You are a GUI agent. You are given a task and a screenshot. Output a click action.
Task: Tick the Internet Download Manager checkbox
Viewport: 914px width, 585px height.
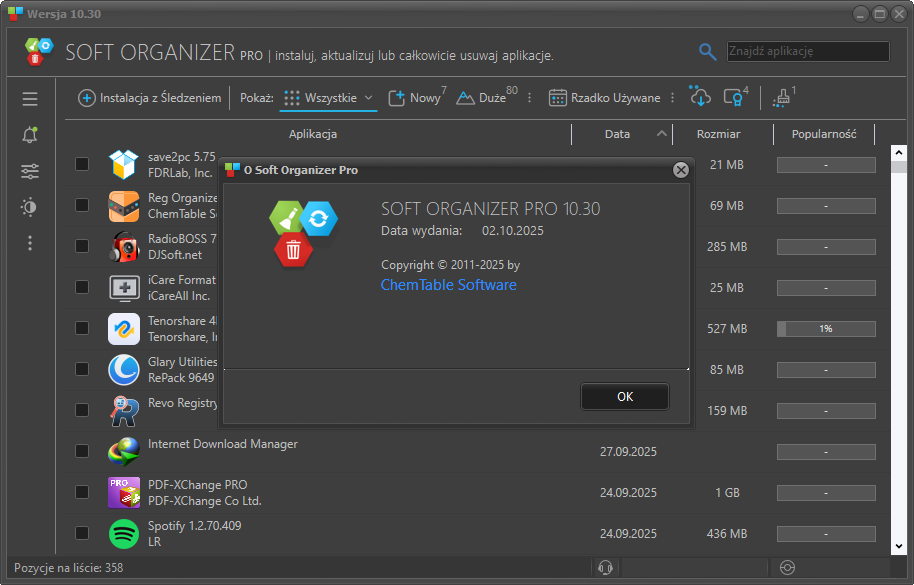(x=82, y=451)
